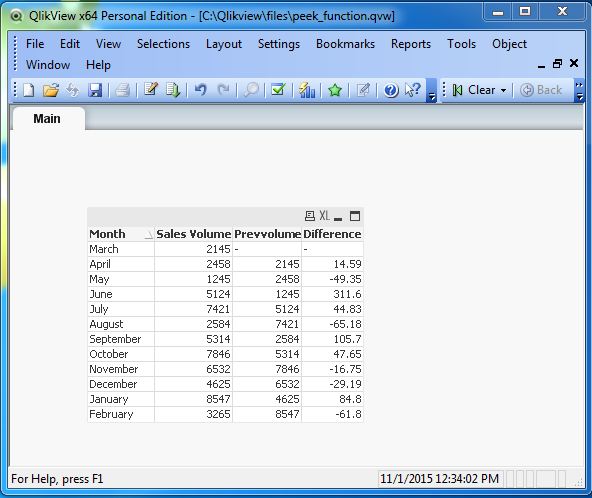Click the Difference column header

click(x=332, y=234)
